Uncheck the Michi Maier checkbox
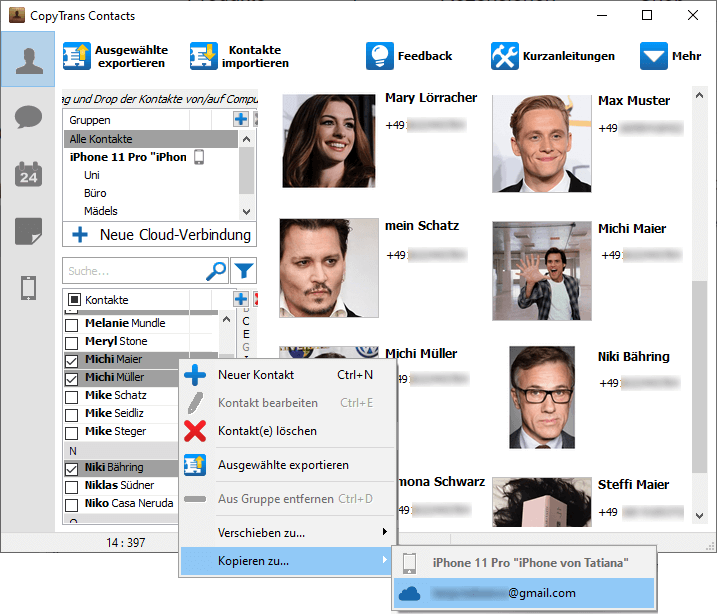The width and height of the screenshot is (717, 616). pos(71,361)
